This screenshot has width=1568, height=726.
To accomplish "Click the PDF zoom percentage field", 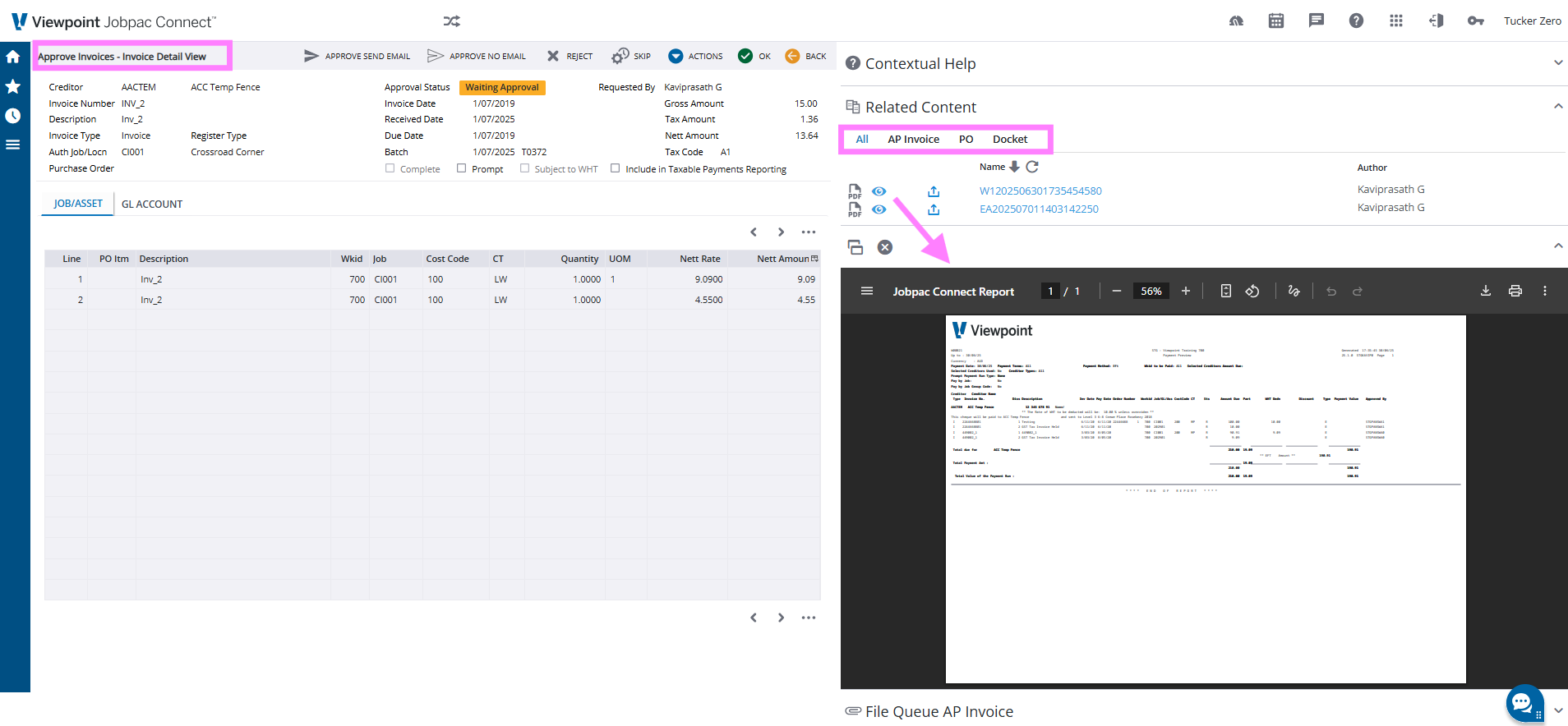I will (1151, 291).
